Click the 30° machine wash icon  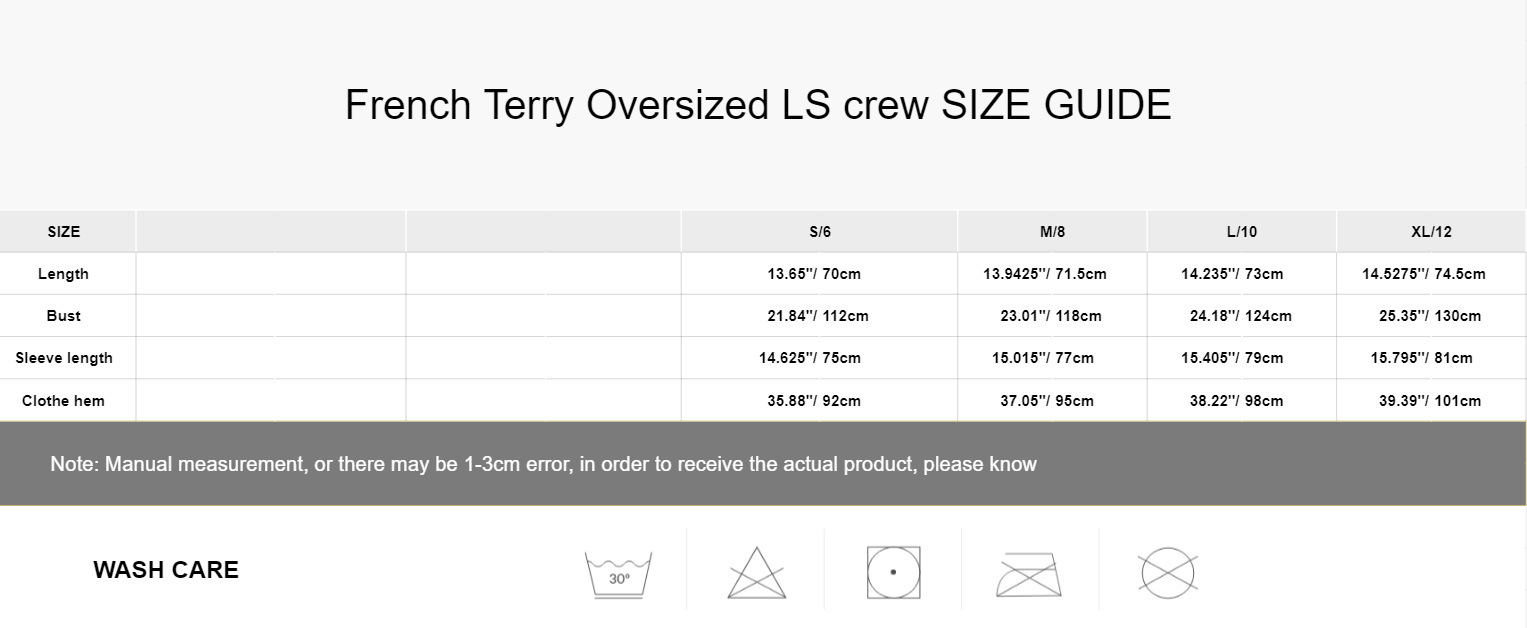[x=618, y=574]
